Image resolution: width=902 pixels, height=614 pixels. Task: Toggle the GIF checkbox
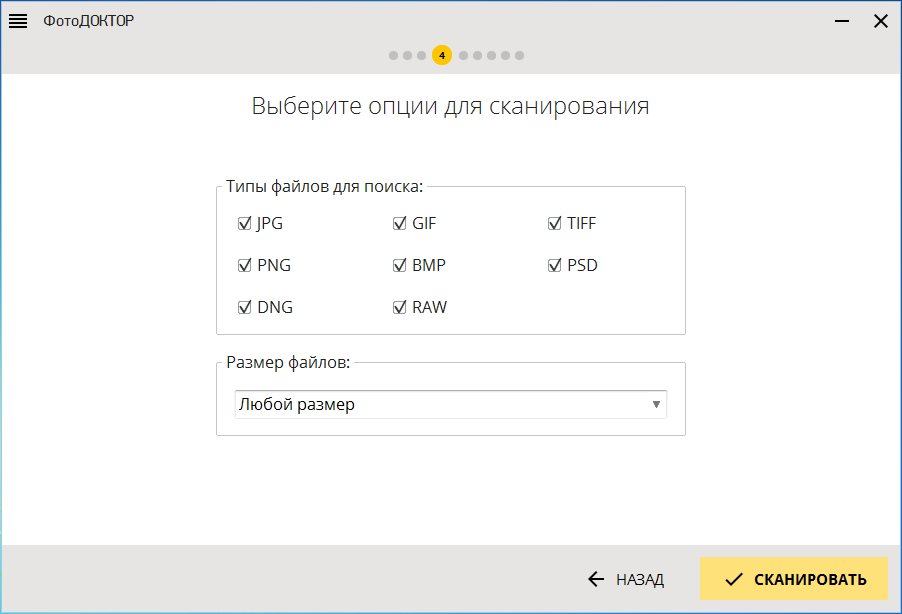(400, 224)
